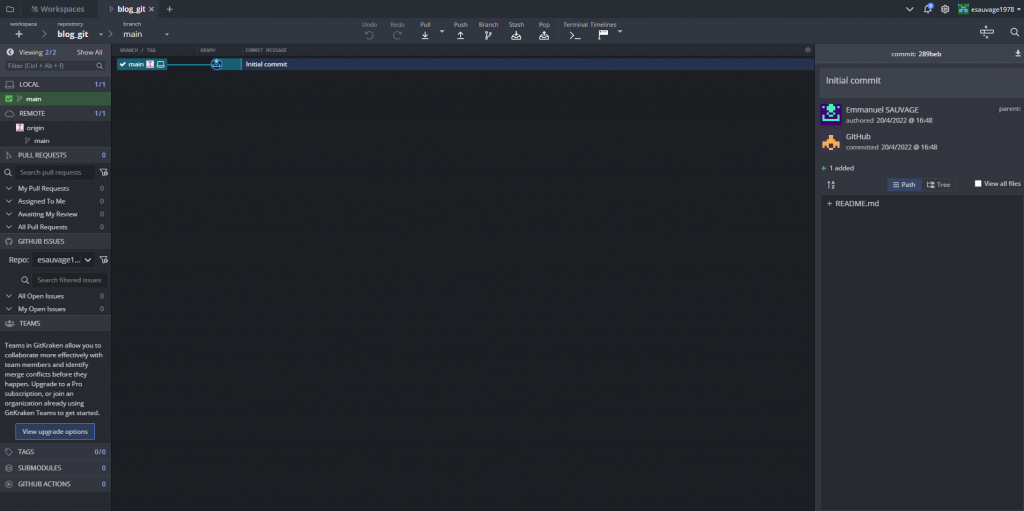Open the Timelines flag icon
Screen dimensions: 1024x511
[x=603, y=35]
